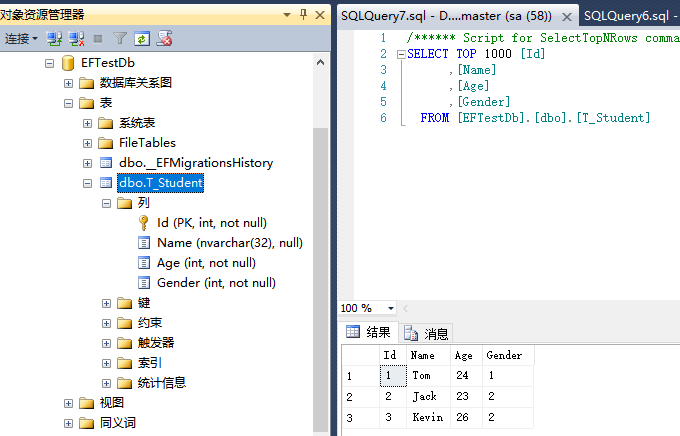Collapse the 列 folder
Viewport: 680px width, 436px height.
click(107, 203)
